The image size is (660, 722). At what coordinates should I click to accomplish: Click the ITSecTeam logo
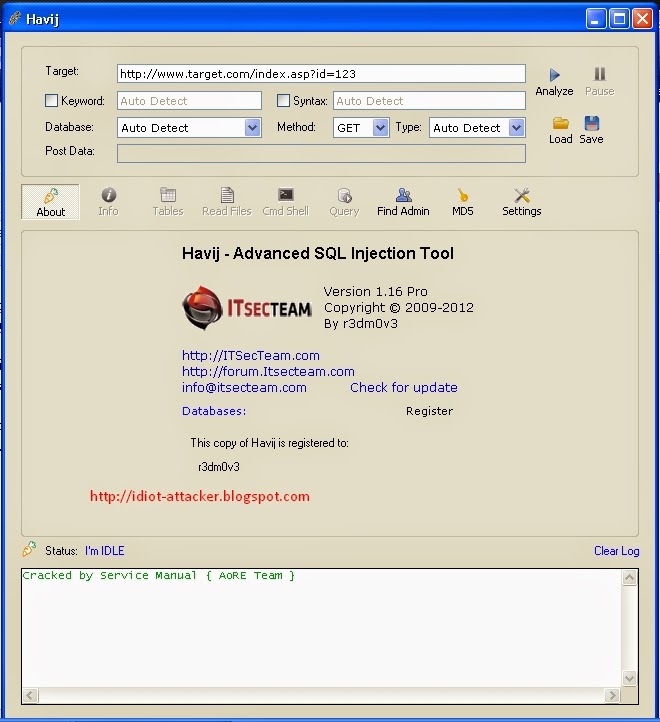tap(247, 307)
